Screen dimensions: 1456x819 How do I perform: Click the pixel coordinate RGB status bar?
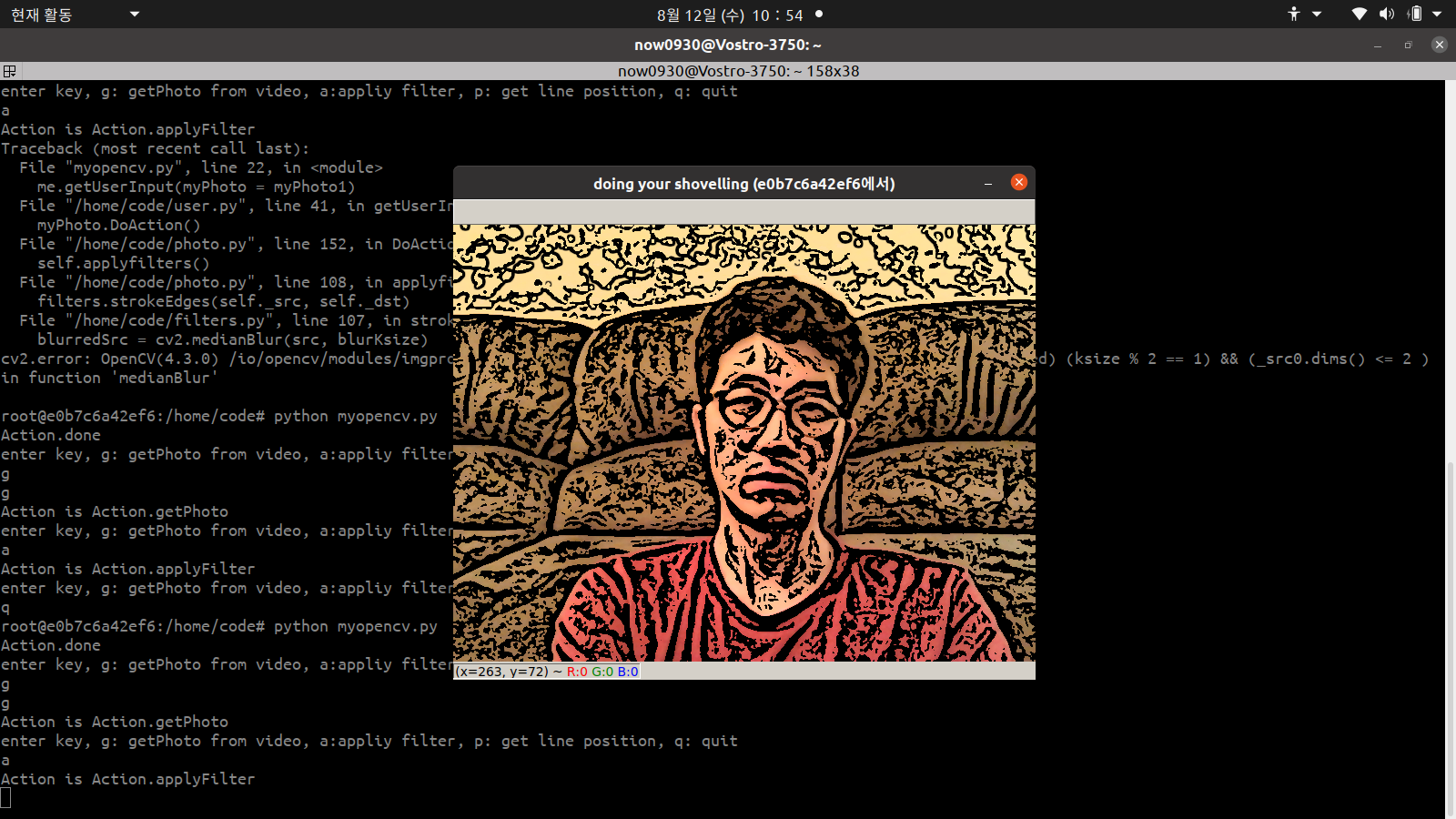click(x=743, y=672)
